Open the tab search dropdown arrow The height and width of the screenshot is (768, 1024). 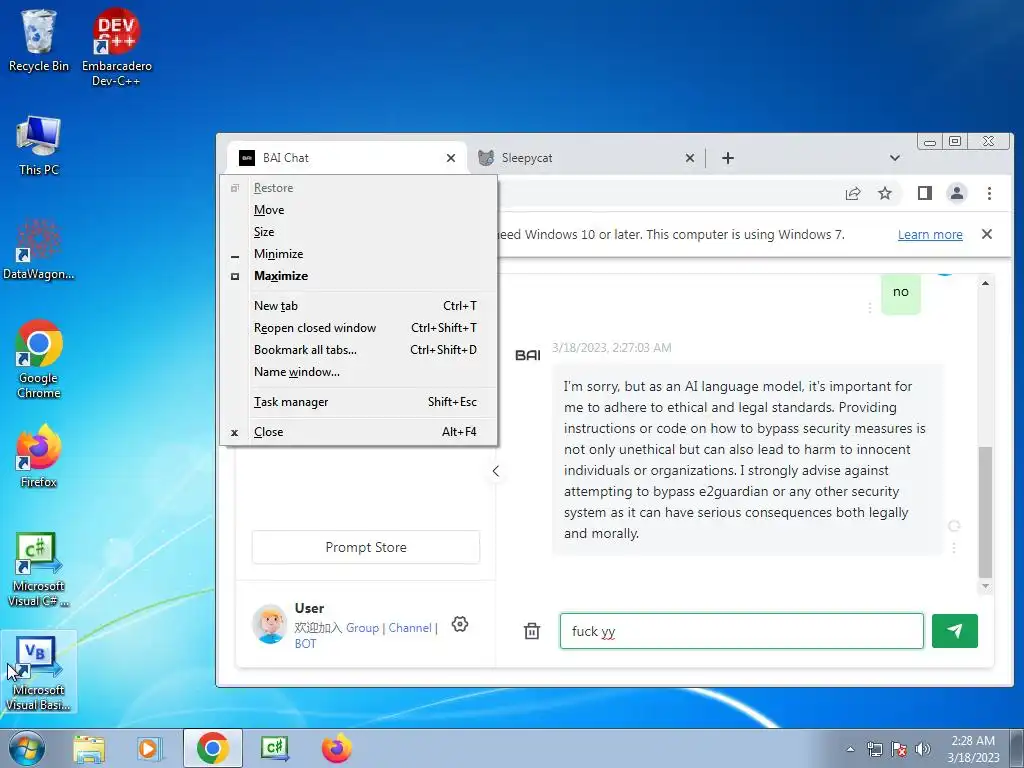point(895,158)
